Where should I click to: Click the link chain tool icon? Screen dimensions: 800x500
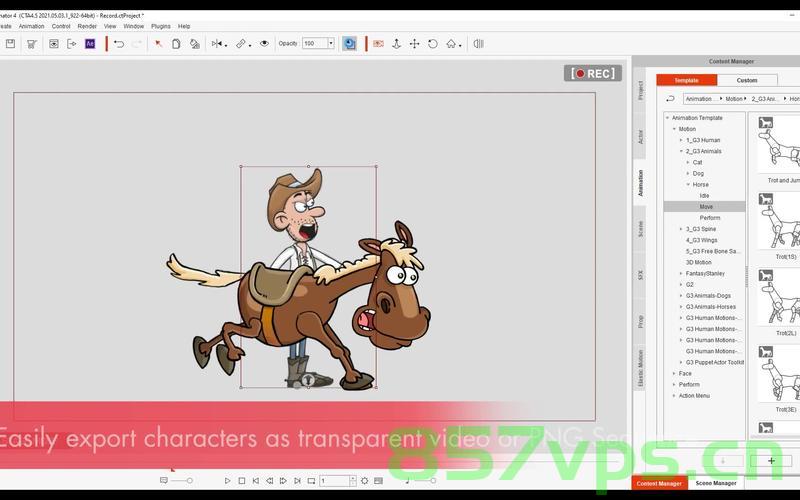(241, 44)
